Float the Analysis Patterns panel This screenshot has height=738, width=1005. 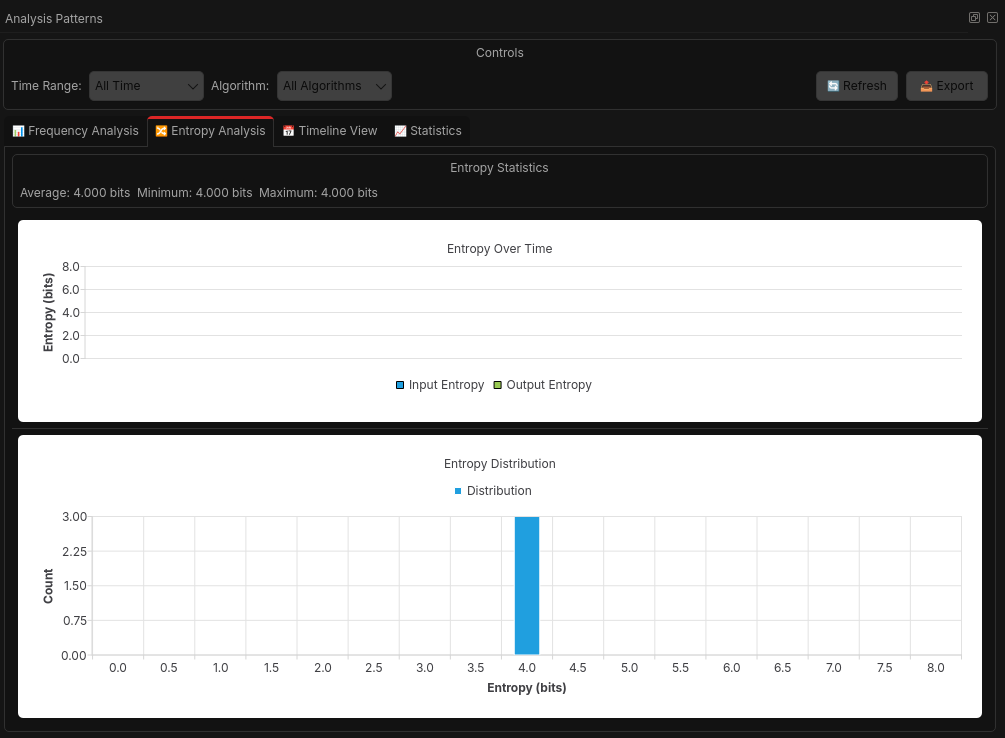pos(974,18)
